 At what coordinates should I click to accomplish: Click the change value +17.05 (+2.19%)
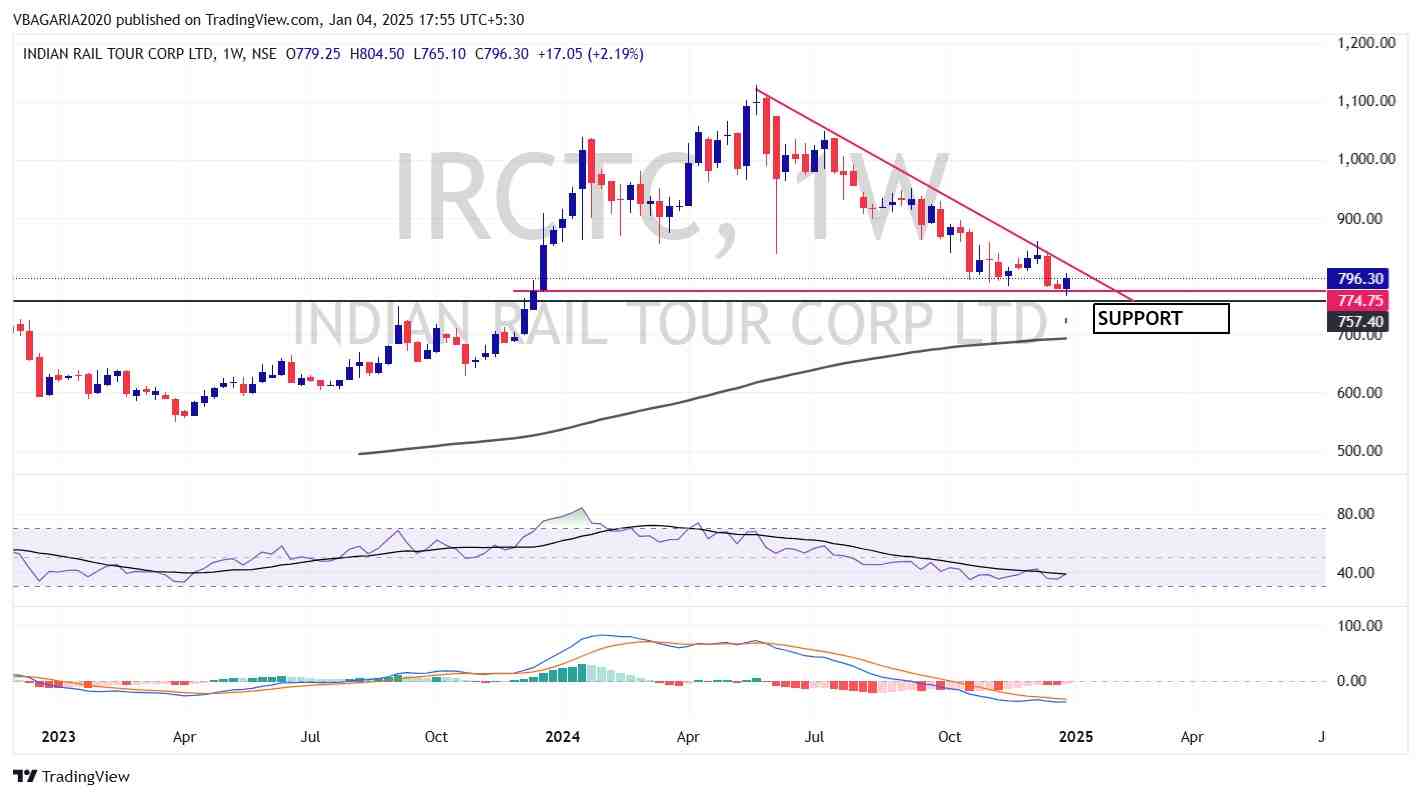point(590,53)
